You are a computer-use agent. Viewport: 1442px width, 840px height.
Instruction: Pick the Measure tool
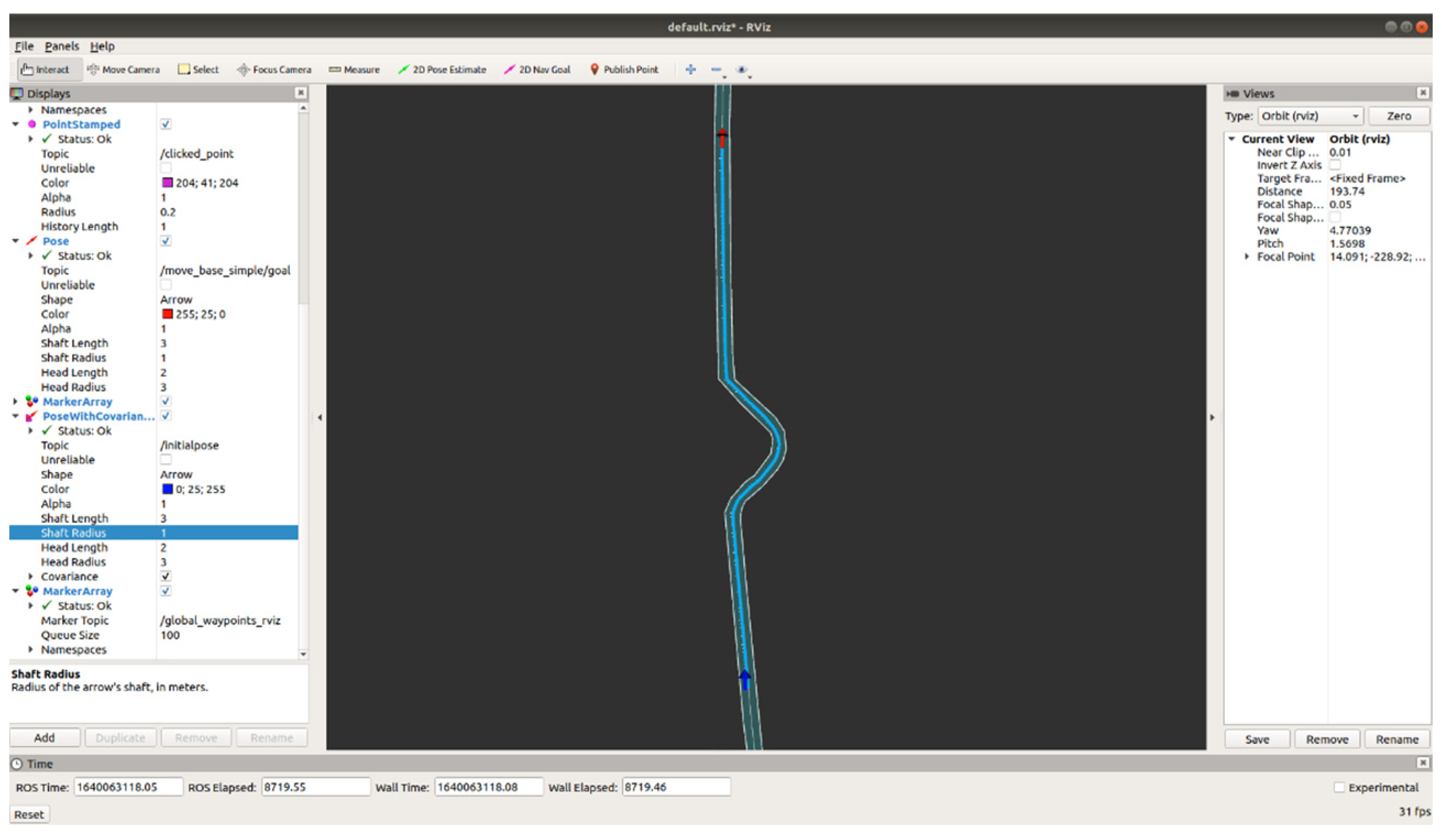pos(354,69)
